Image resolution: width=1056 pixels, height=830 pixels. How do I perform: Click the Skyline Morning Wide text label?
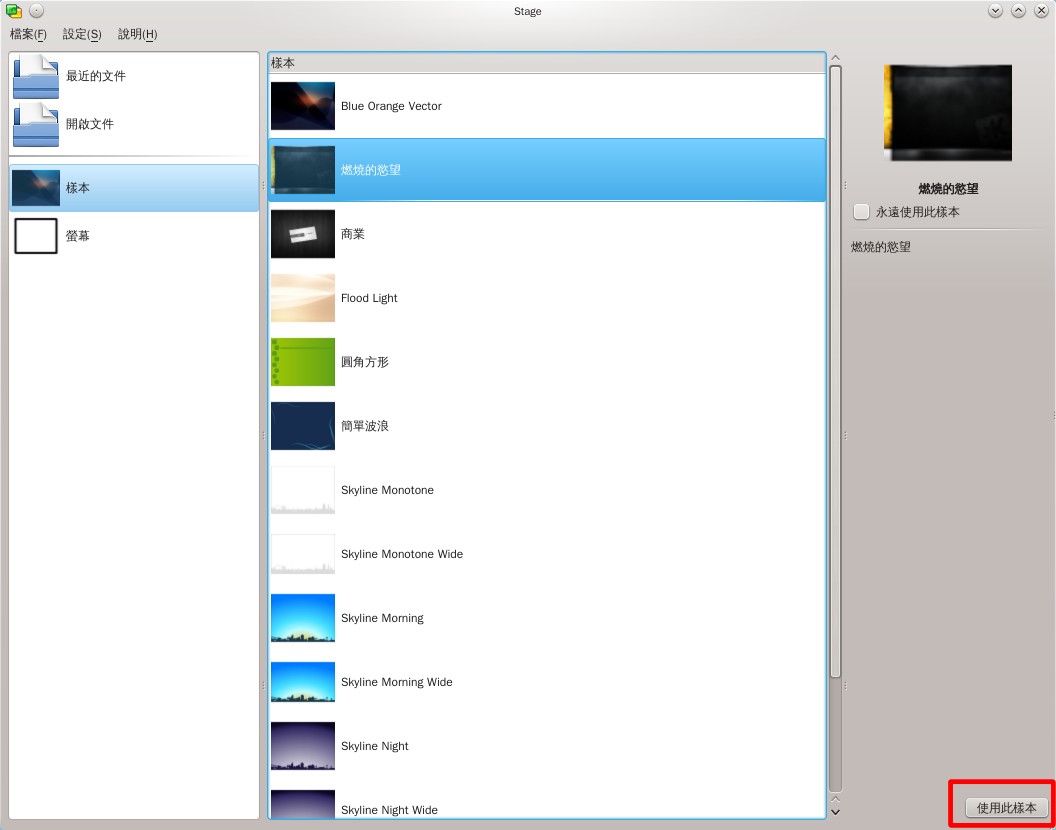[397, 682]
